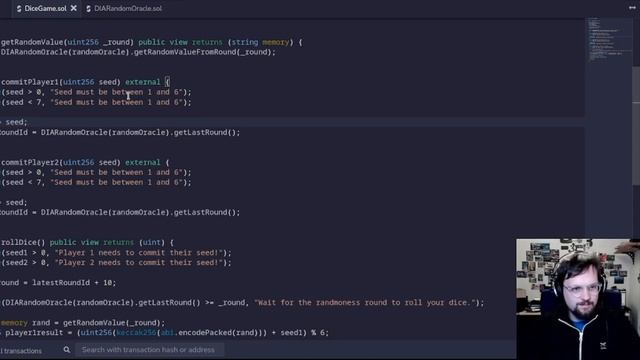Click the editor vertical scrollbar
Screen dimensions: 640x360
coord(636,127)
